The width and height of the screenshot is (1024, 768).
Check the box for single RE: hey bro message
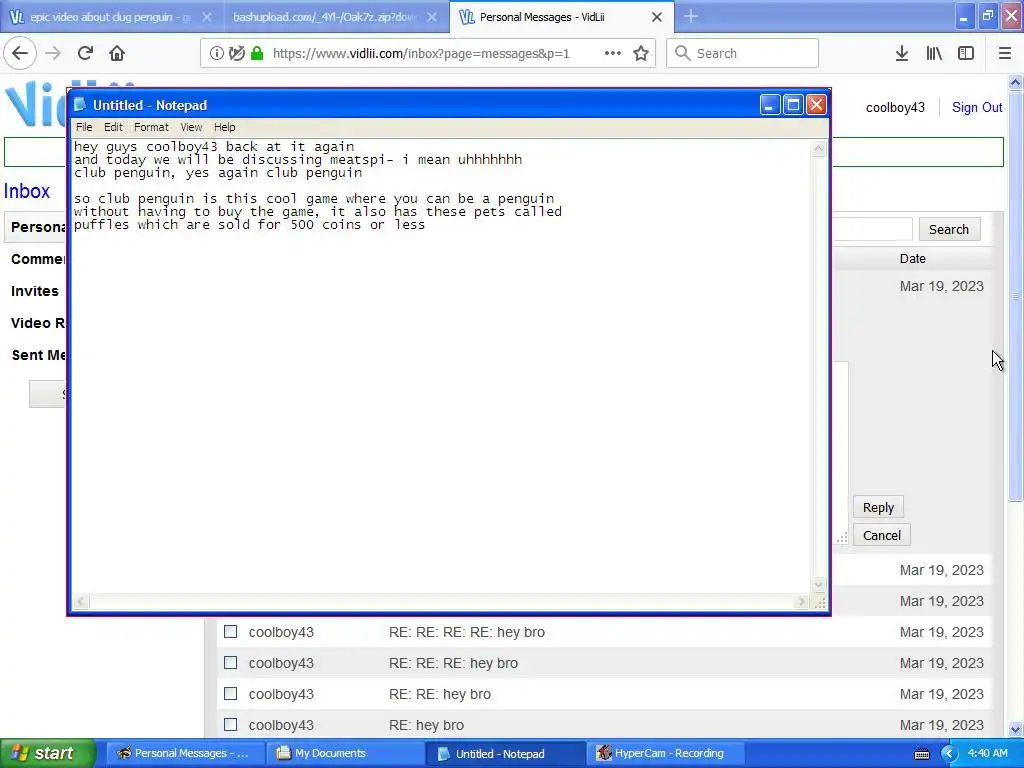tap(231, 724)
